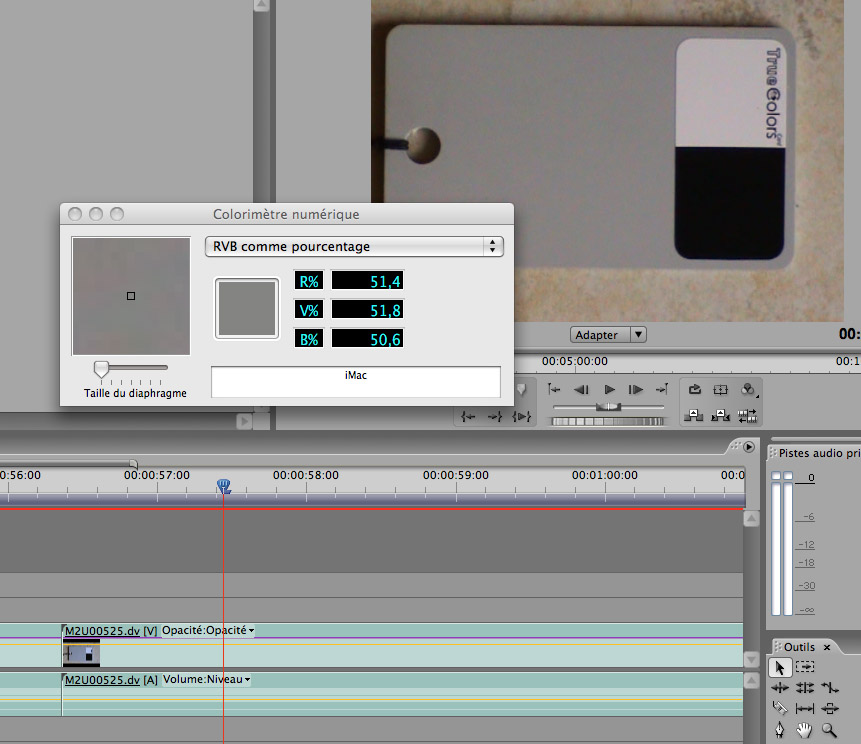Minimize the Colorimètre numérique window
Image resolution: width=861 pixels, height=744 pixels.
[x=96, y=214]
